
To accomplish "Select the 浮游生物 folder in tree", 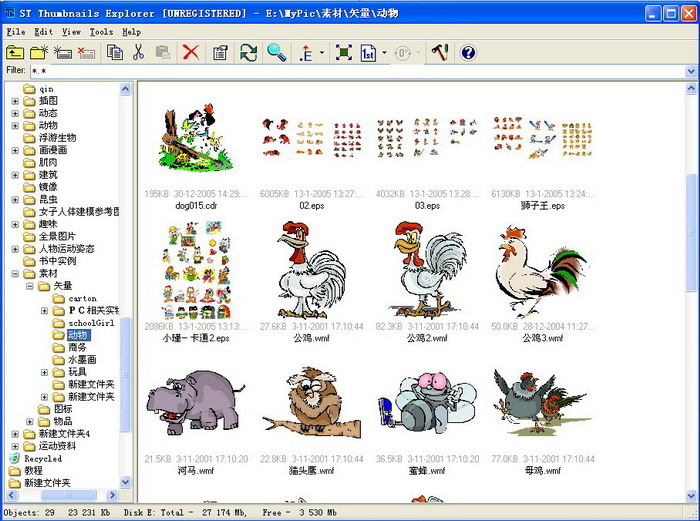I will tap(57, 138).
